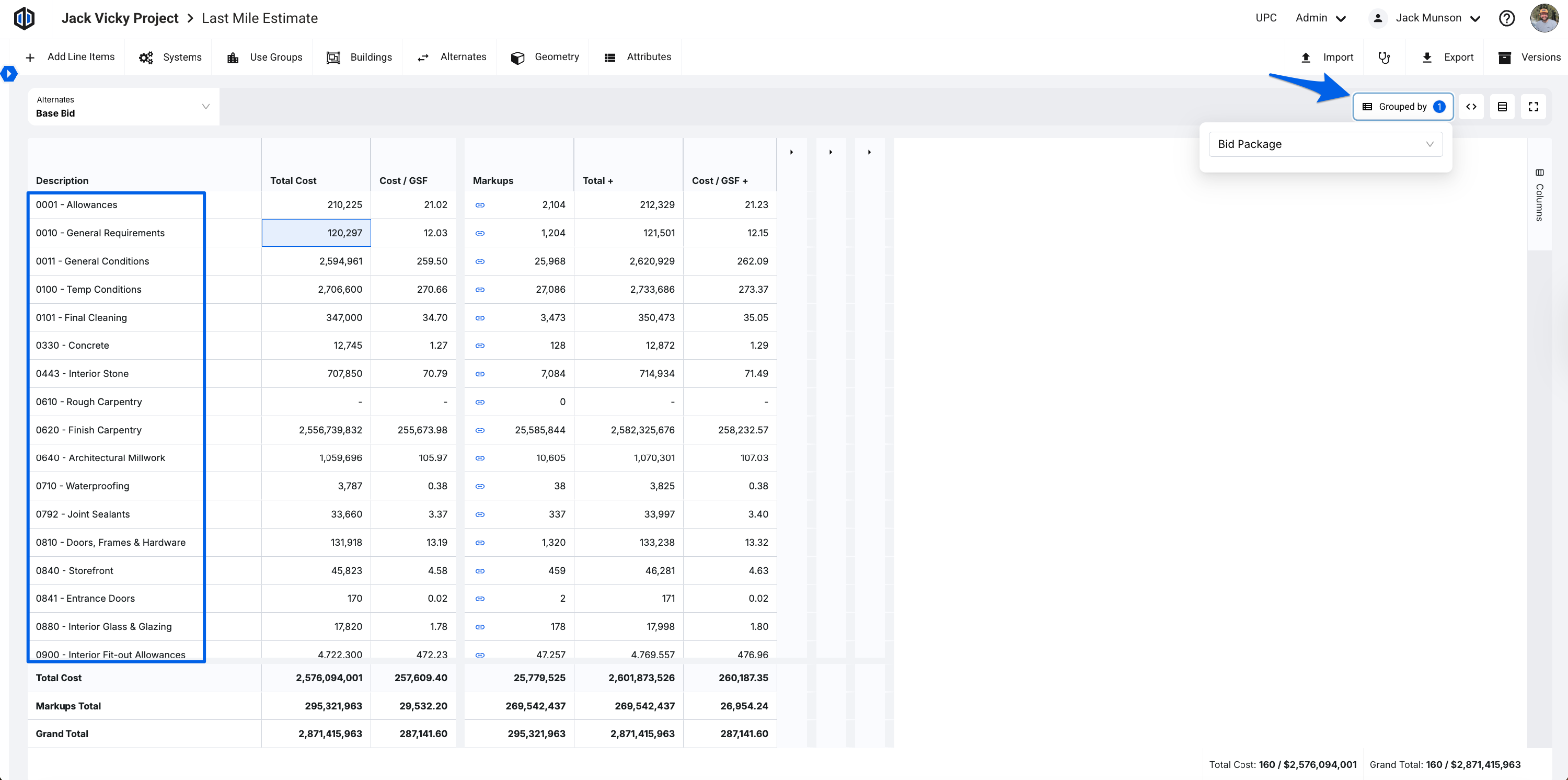Click the app logo in top left
The width and height of the screenshot is (1568, 780).
click(25, 18)
